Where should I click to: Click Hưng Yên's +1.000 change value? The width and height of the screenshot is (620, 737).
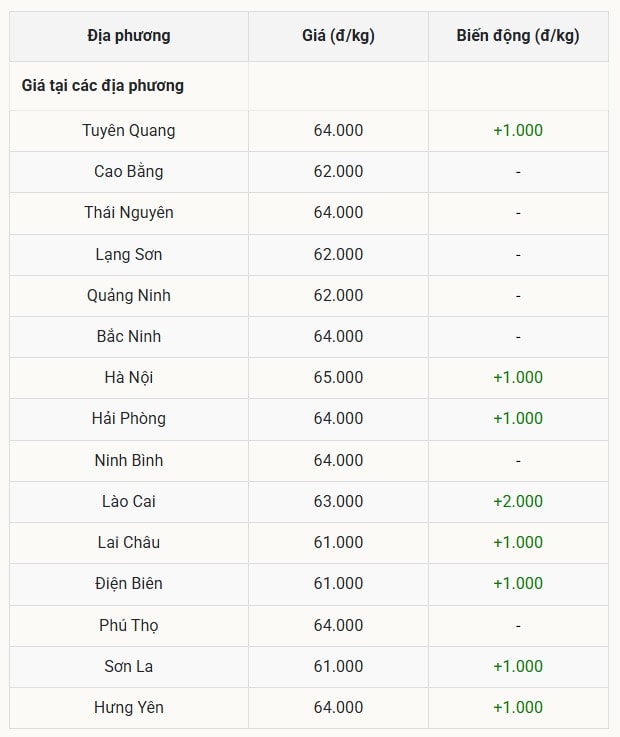[517, 707]
